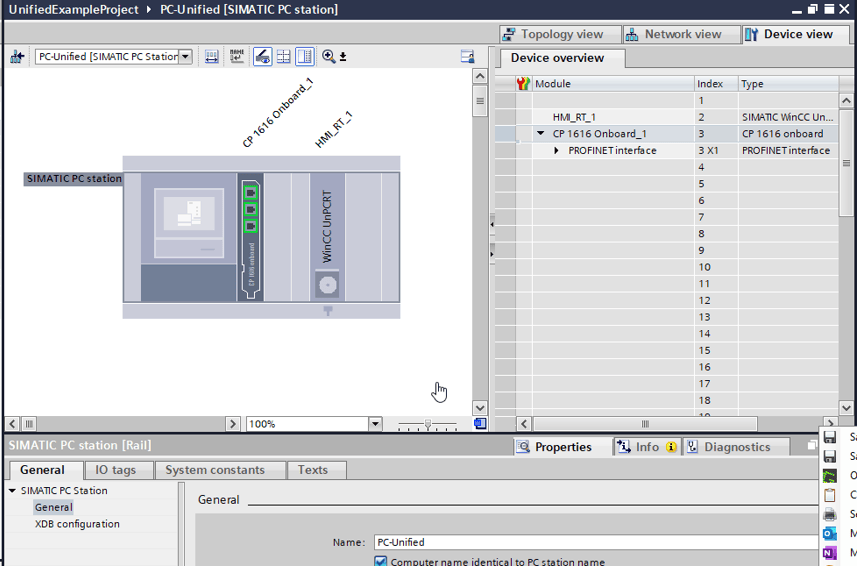
Task: Open the 100% zoom level dropdown
Action: click(375, 424)
